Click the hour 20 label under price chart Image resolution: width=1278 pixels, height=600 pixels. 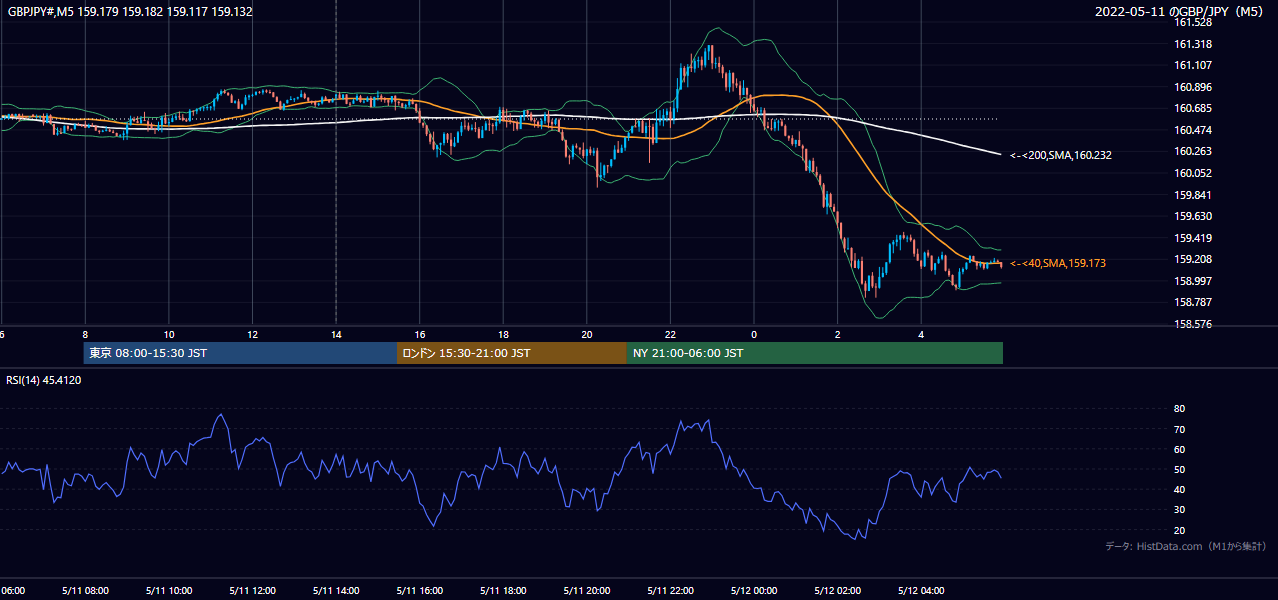(587, 335)
